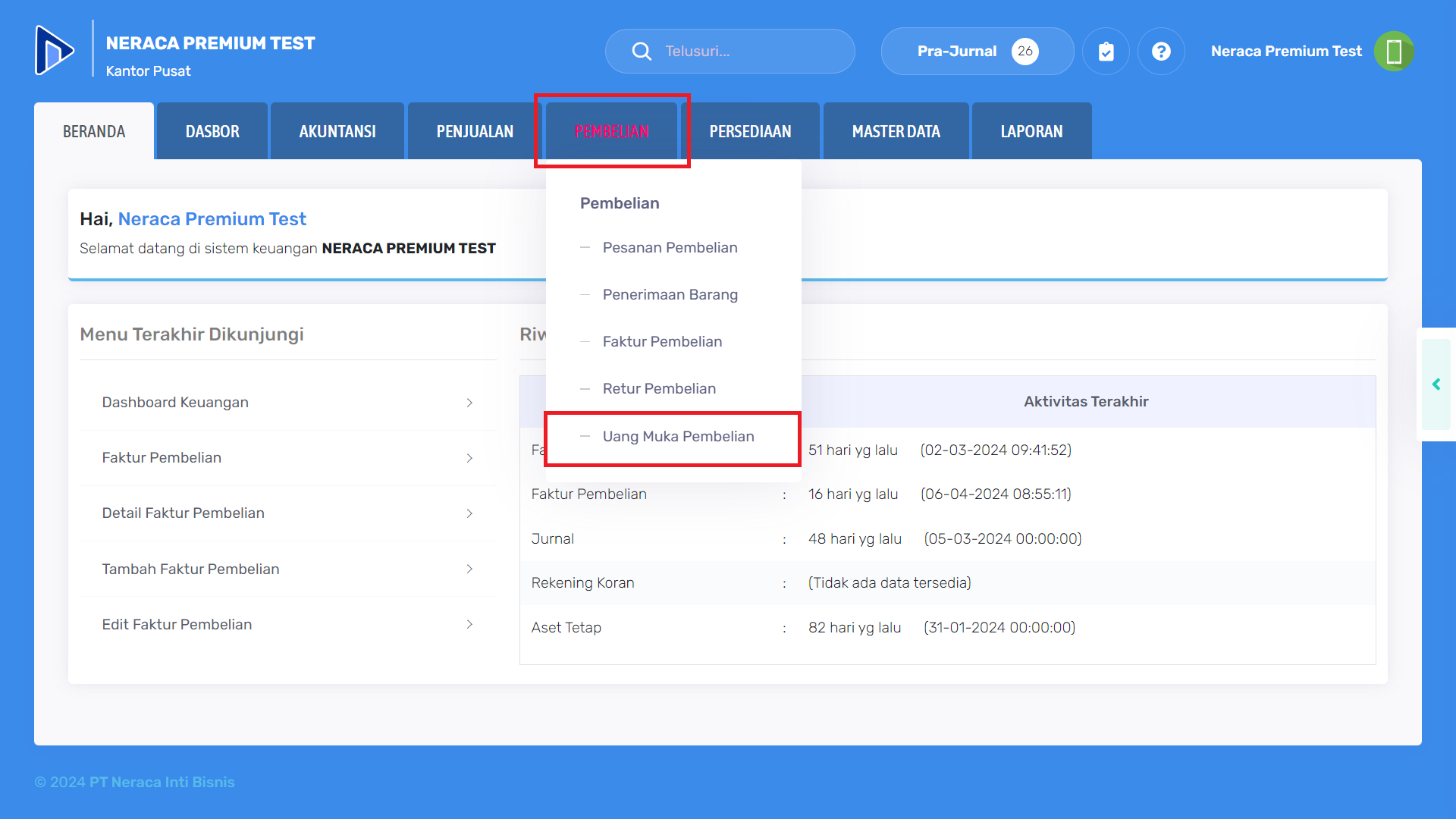
Task: Select Uang Muka Pembelian menu item
Action: tap(678, 437)
